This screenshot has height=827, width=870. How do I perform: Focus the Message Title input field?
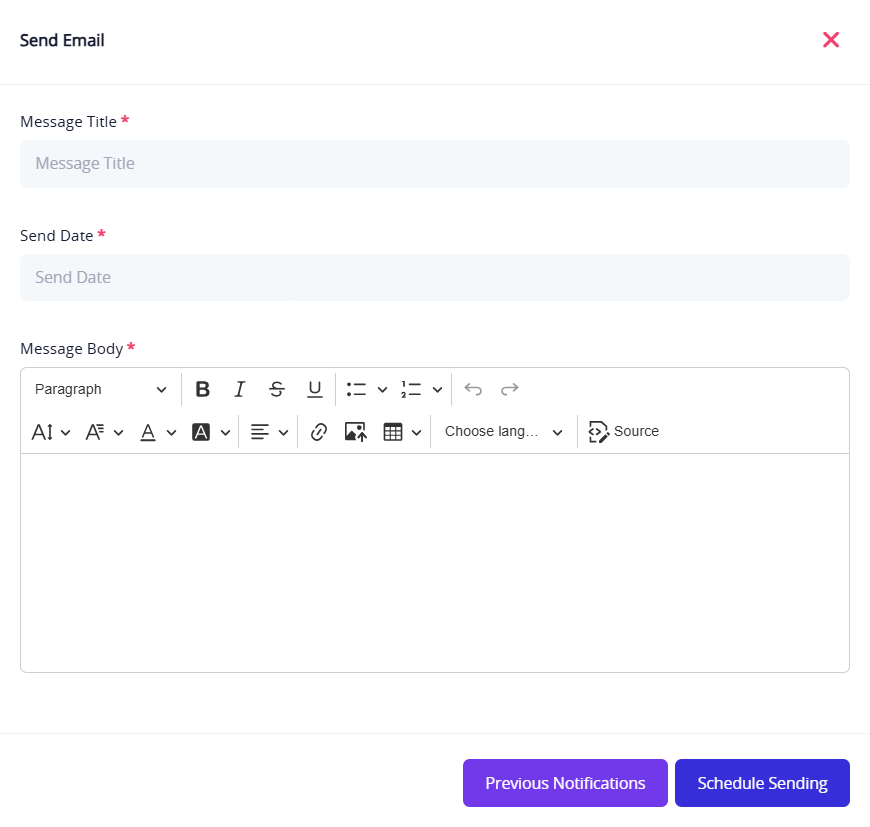pyautogui.click(x=434, y=164)
